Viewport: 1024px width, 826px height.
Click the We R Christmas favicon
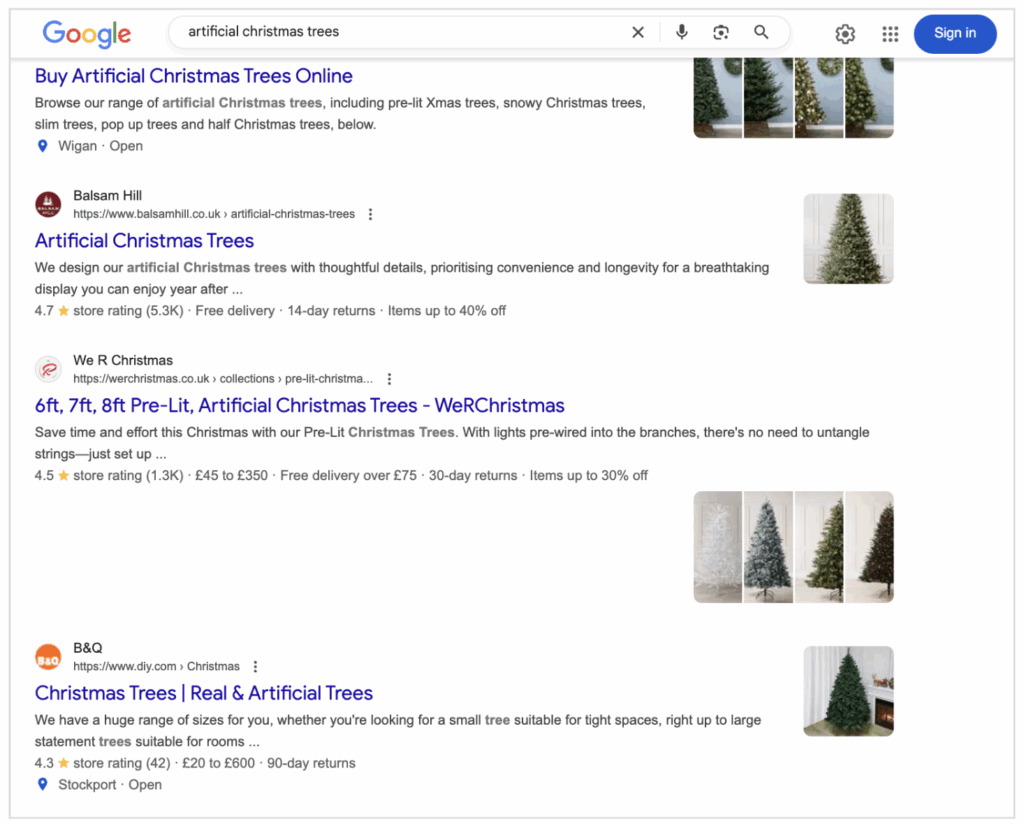click(48, 370)
